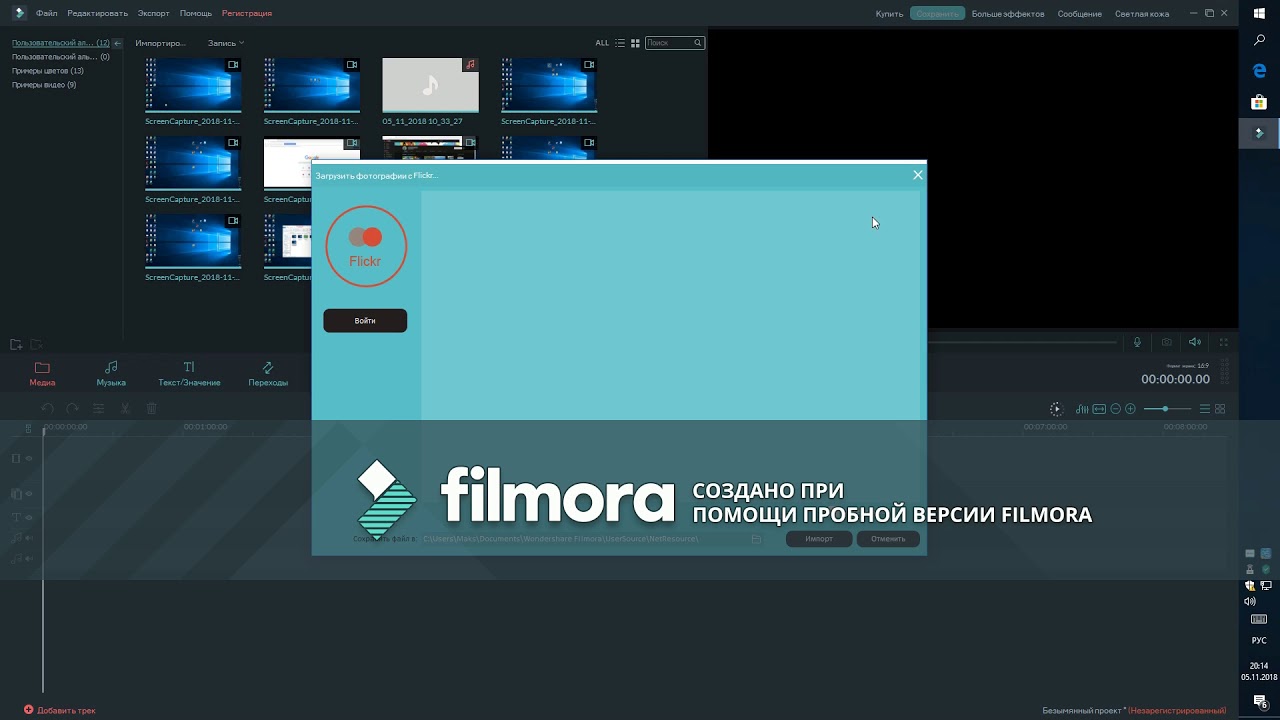Take snapshot with camera icon
Viewport: 1280px width, 720px height.
pos(1166,342)
